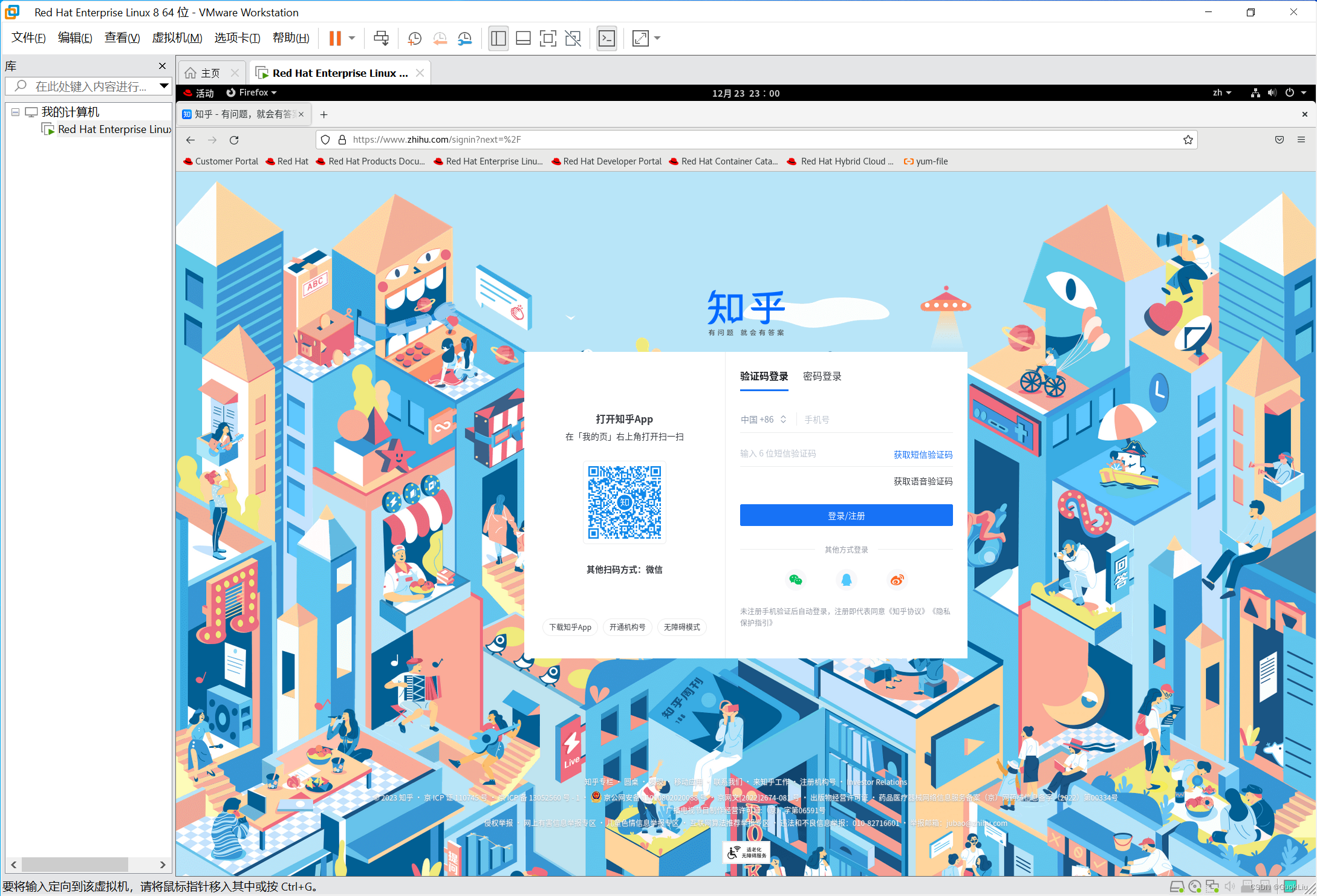1317x896 pixels.
Task: Go back in Firefox
Action: coord(190,140)
